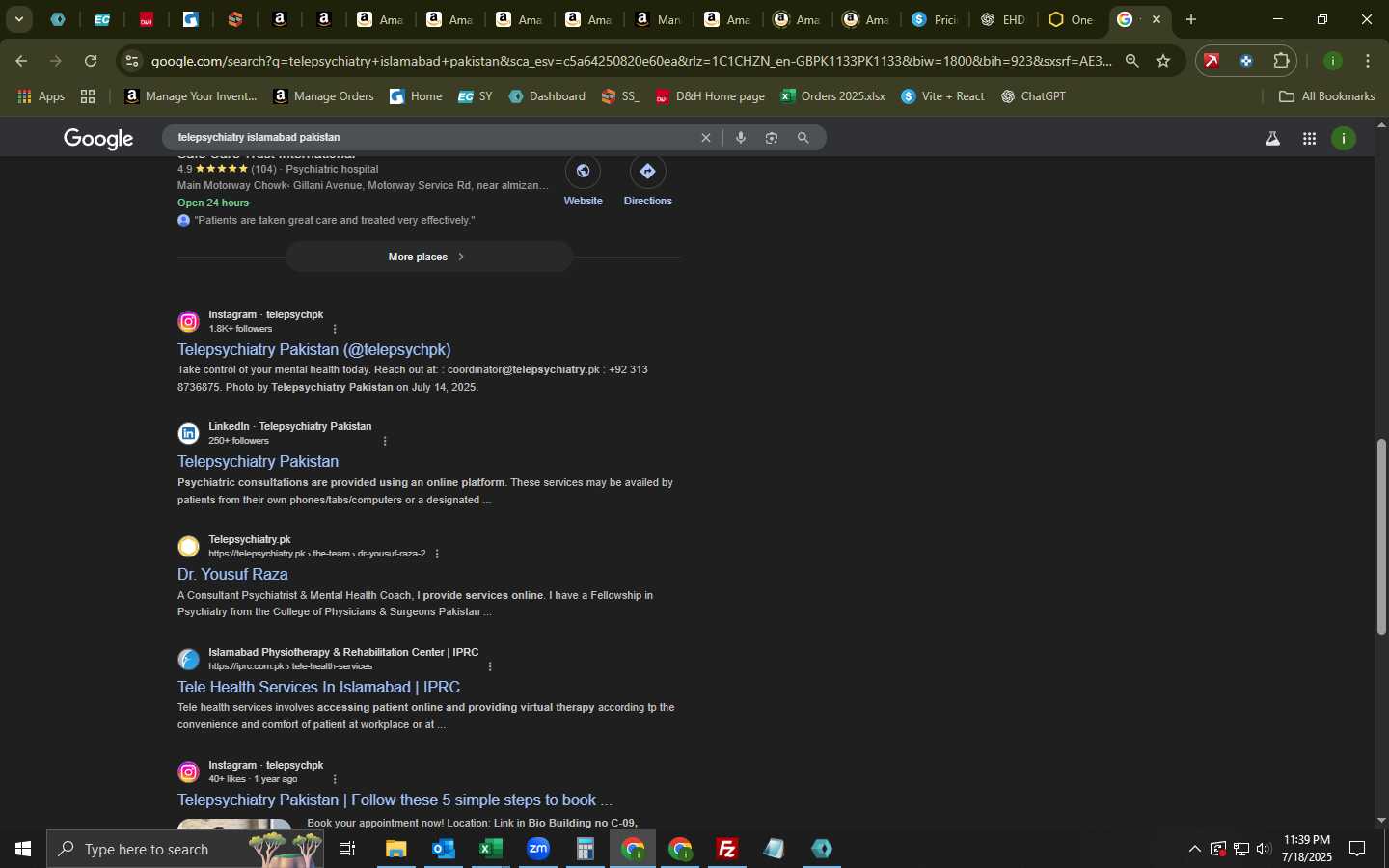Expand More places list
This screenshot has height=868, width=1389.
(429, 257)
